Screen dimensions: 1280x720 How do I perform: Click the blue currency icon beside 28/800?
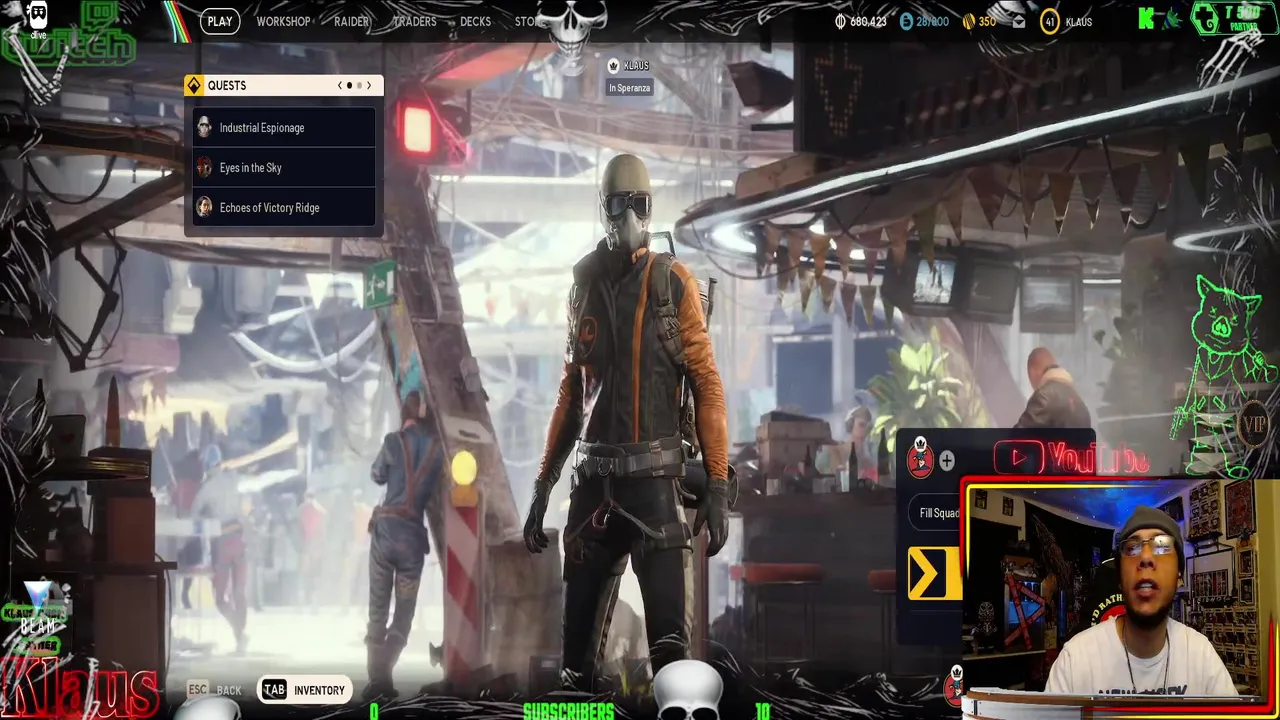[906, 21]
